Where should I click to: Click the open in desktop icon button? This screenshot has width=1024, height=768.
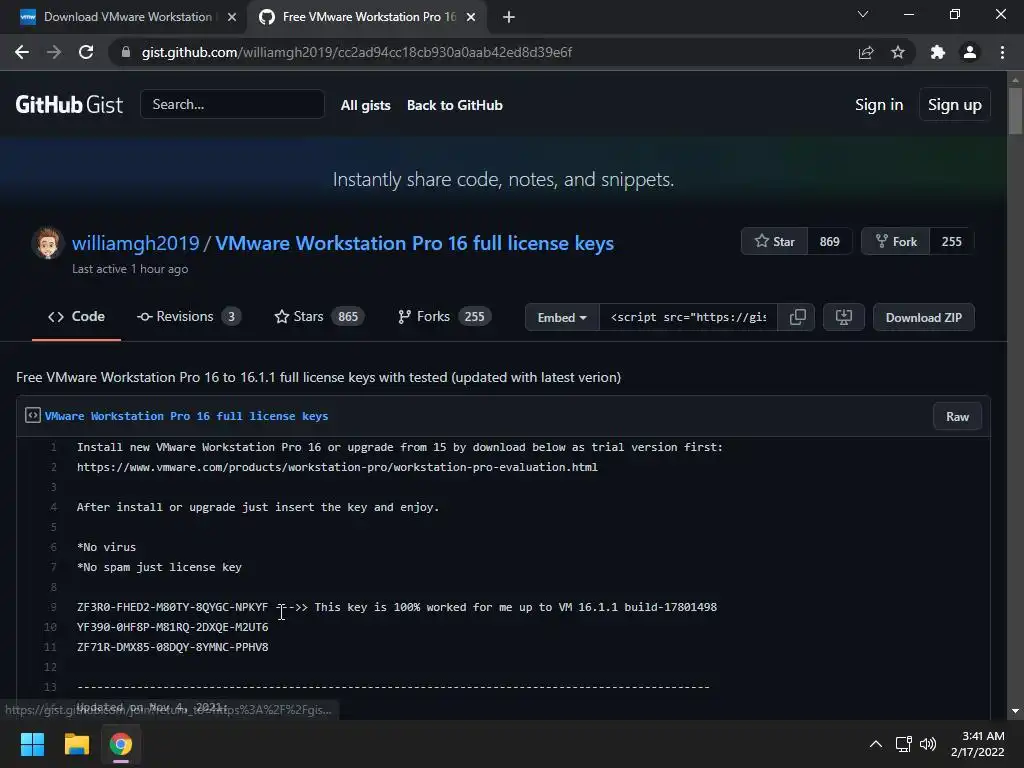[844, 317]
